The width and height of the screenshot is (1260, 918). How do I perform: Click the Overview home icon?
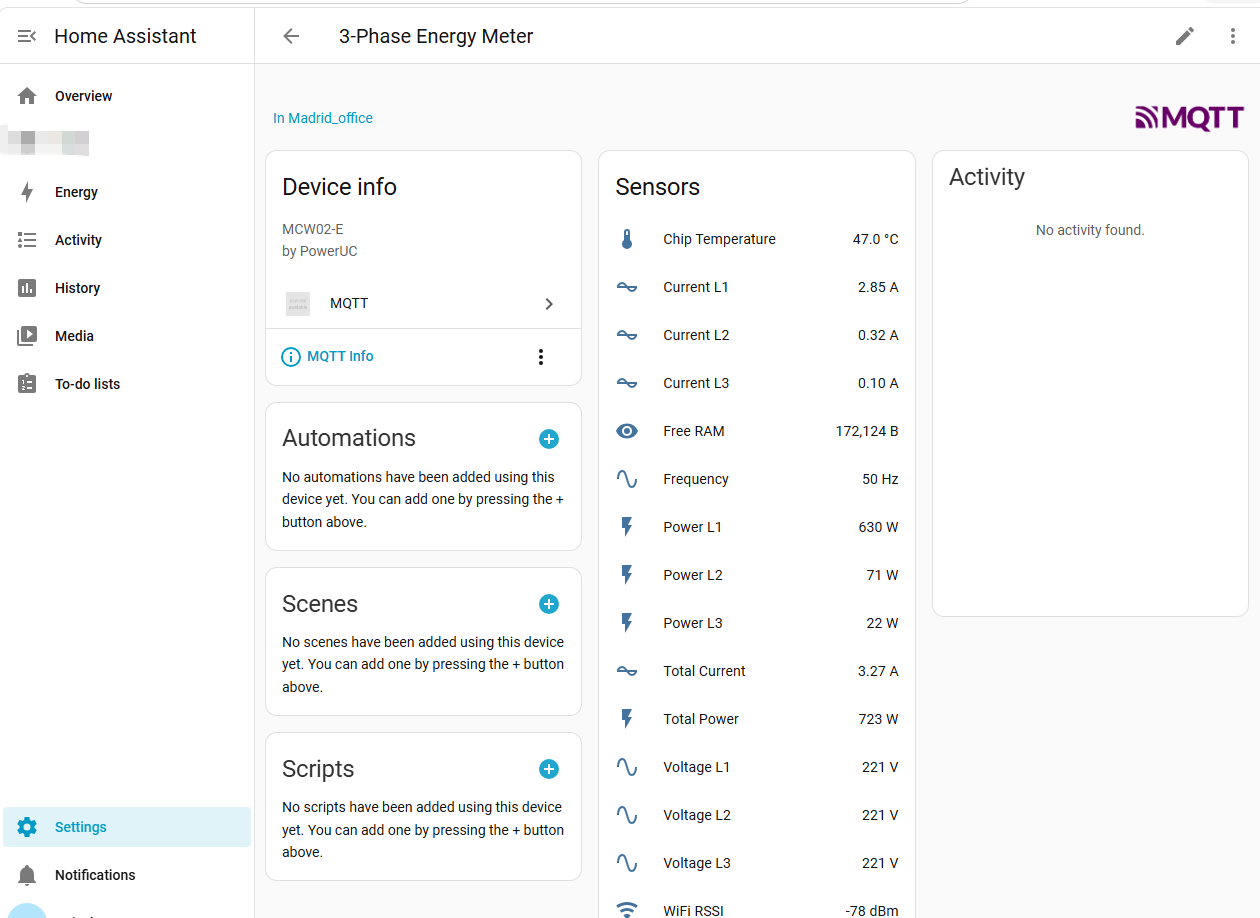coord(27,96)
